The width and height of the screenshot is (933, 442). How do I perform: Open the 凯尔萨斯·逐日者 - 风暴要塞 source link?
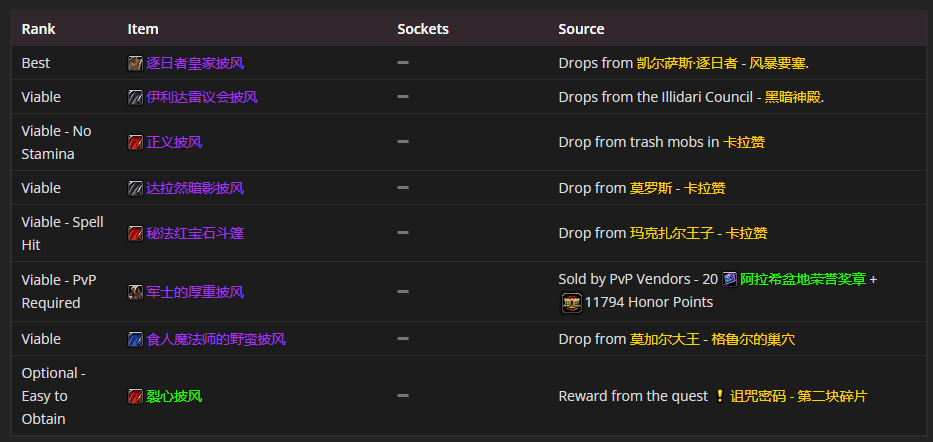click(x=721, y=63)
